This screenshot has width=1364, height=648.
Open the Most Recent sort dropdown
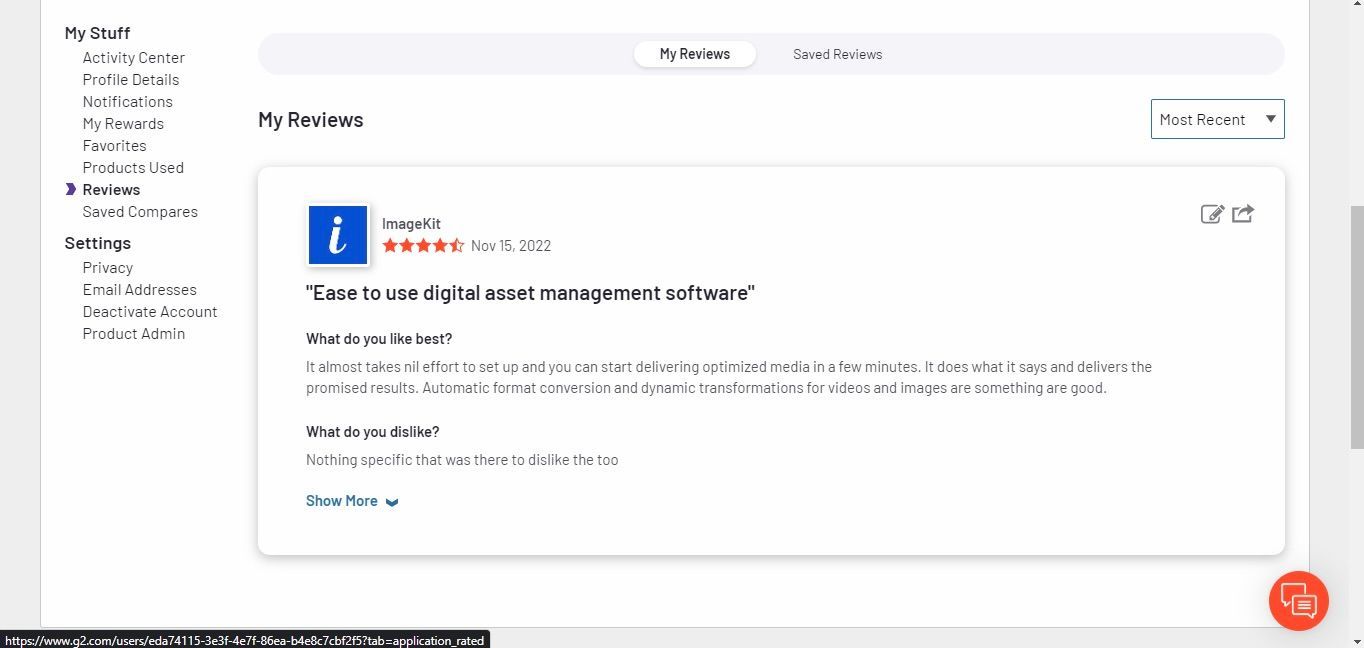1217,119
